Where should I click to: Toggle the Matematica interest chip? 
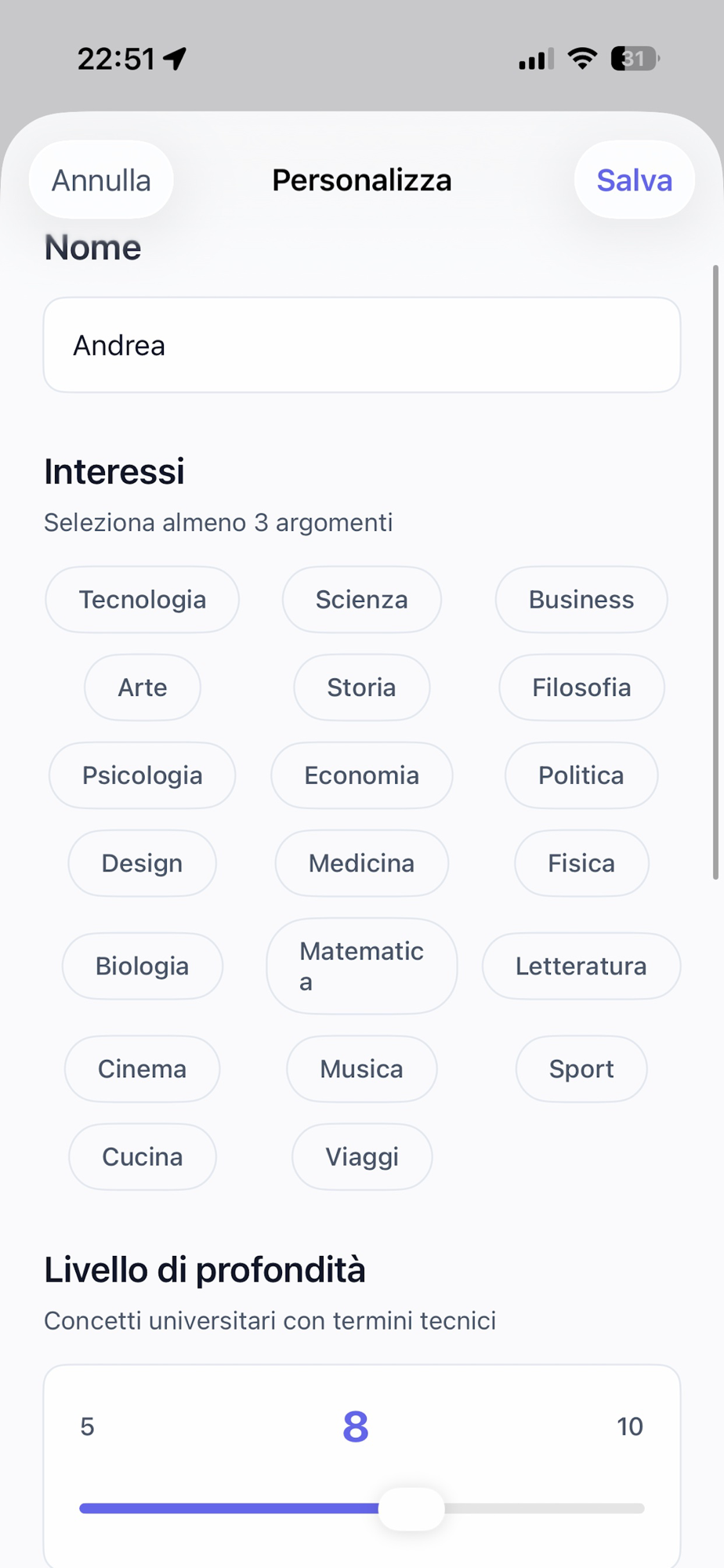[x=361, y=966]
